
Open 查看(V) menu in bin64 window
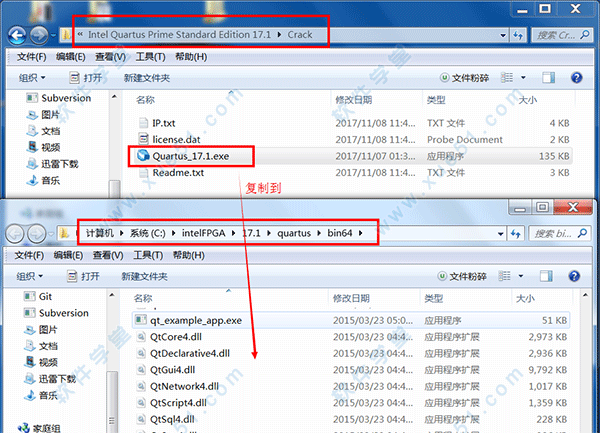[x=108, y=255]
